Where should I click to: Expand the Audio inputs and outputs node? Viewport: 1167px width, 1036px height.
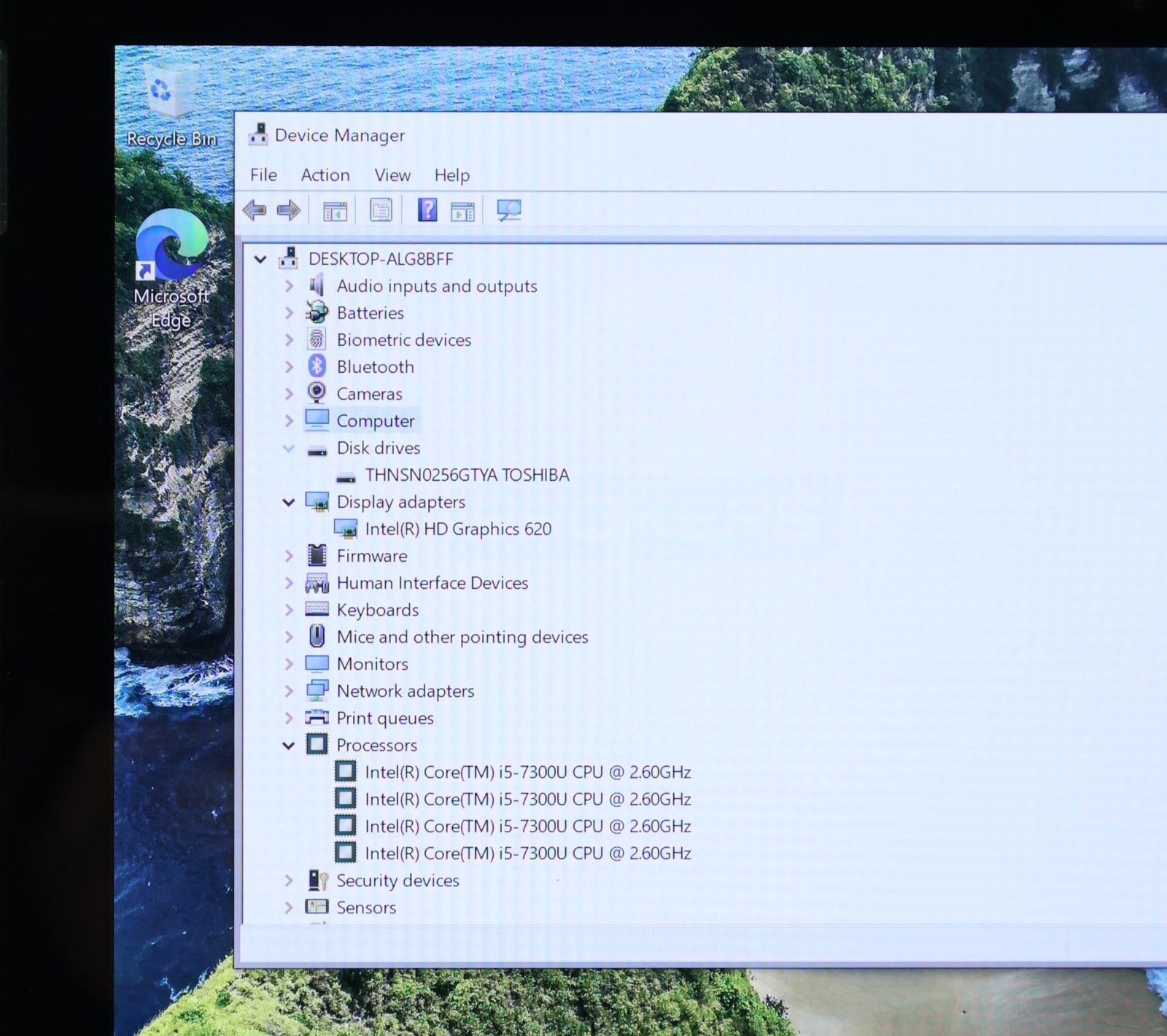[x=289, y=286]
